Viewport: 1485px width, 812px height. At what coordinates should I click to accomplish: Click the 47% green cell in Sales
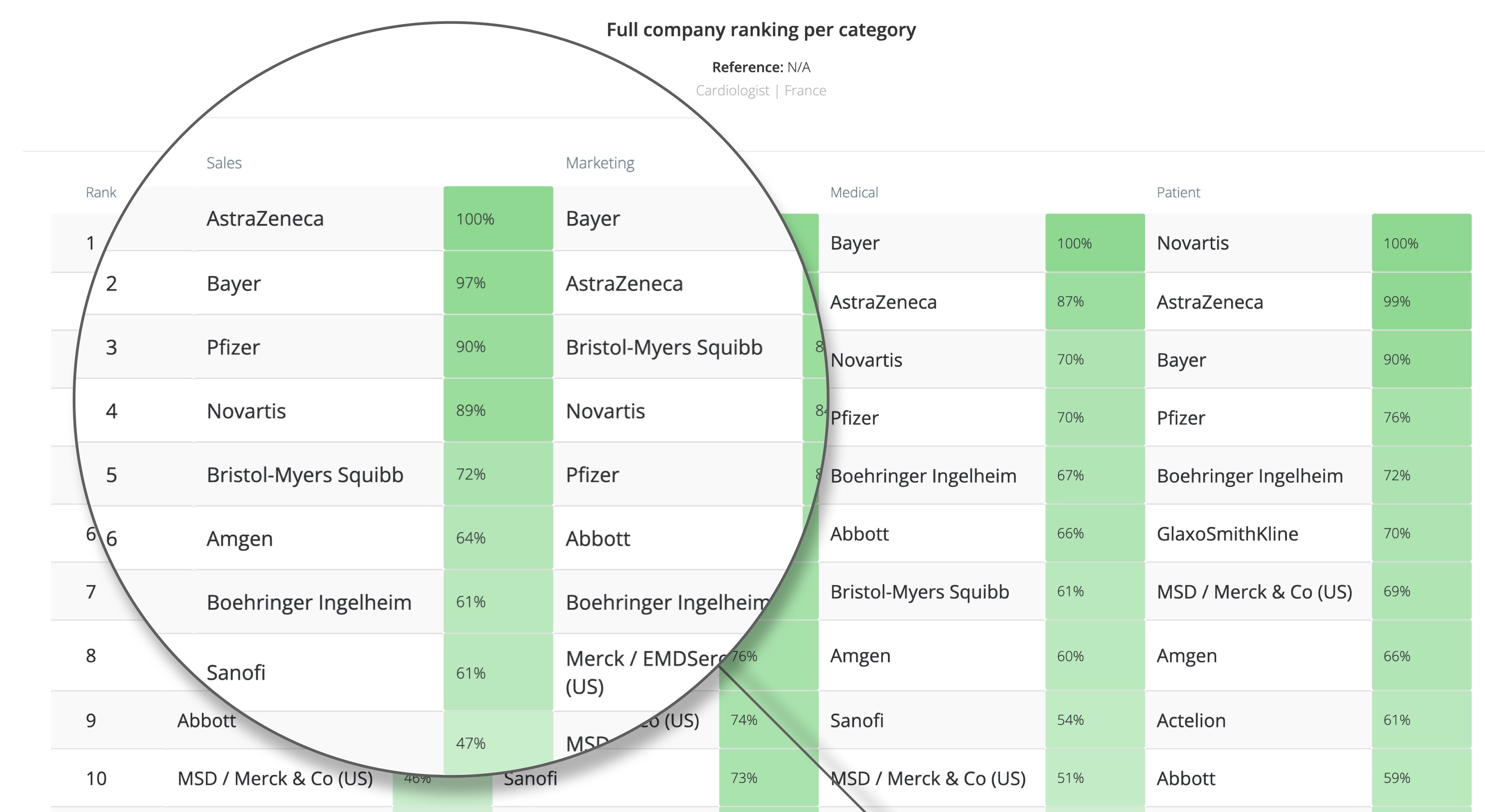pos(470,743)
